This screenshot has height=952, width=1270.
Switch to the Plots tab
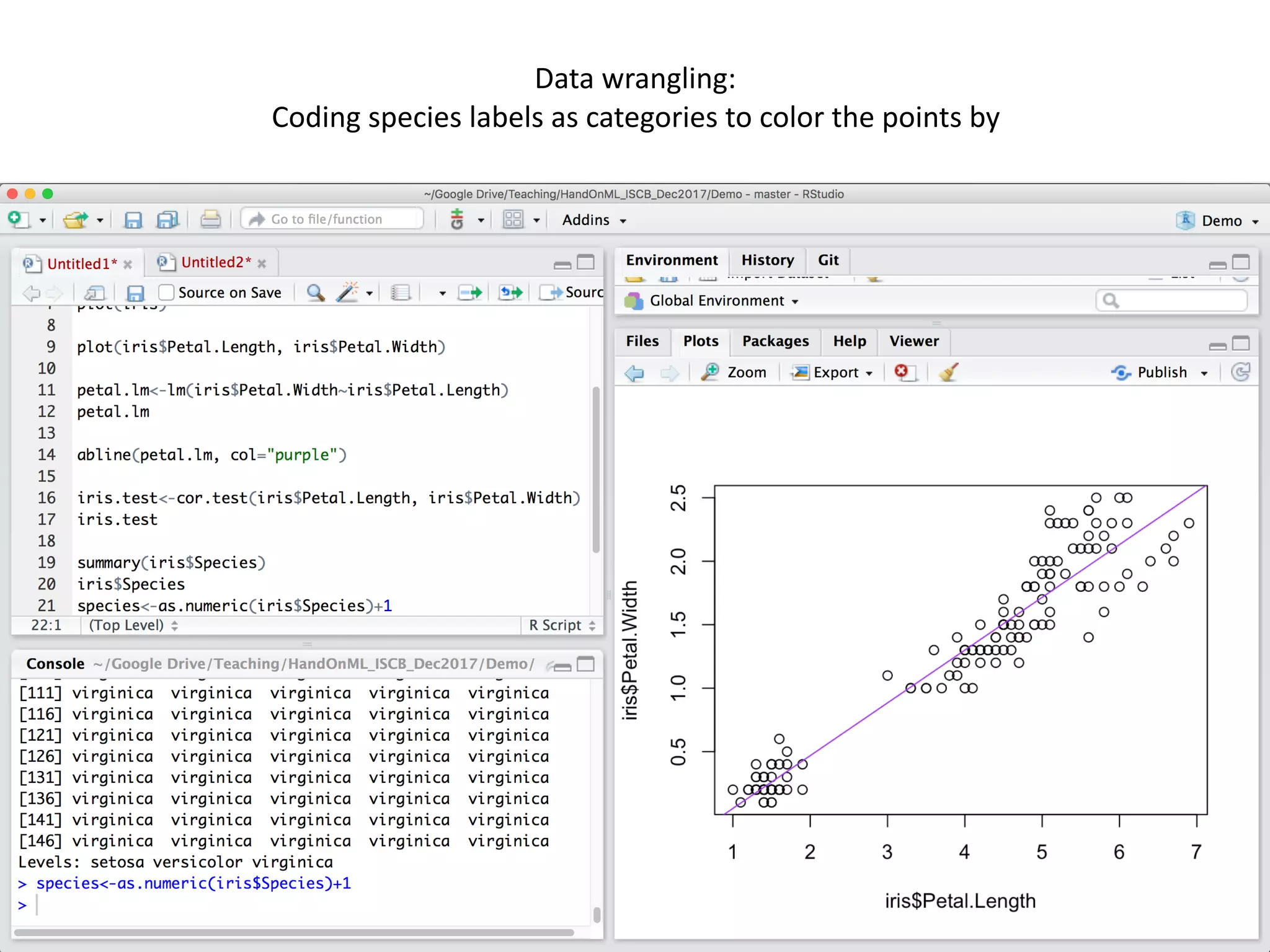coord(701,342)
